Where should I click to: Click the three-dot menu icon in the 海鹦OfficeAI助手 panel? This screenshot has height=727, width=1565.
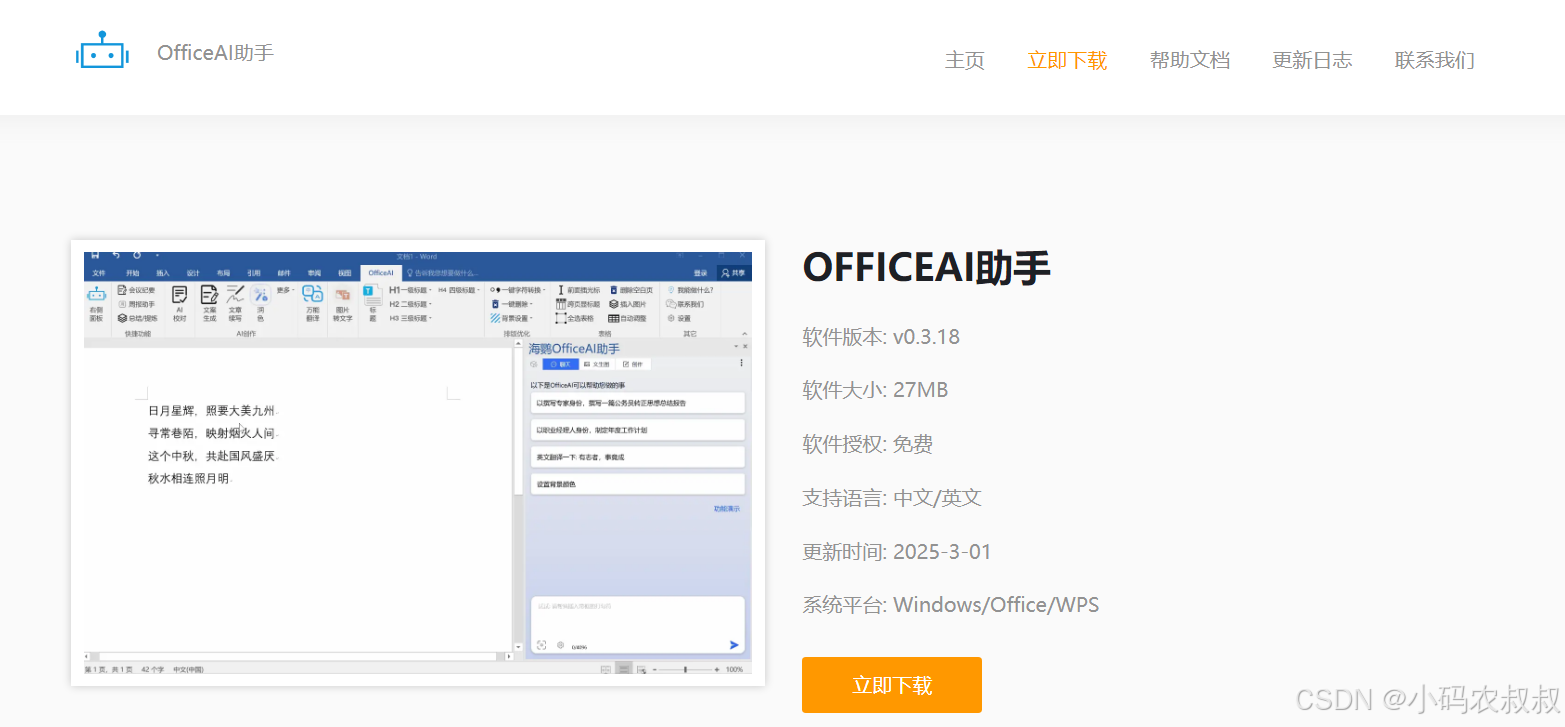coord(741,363)
